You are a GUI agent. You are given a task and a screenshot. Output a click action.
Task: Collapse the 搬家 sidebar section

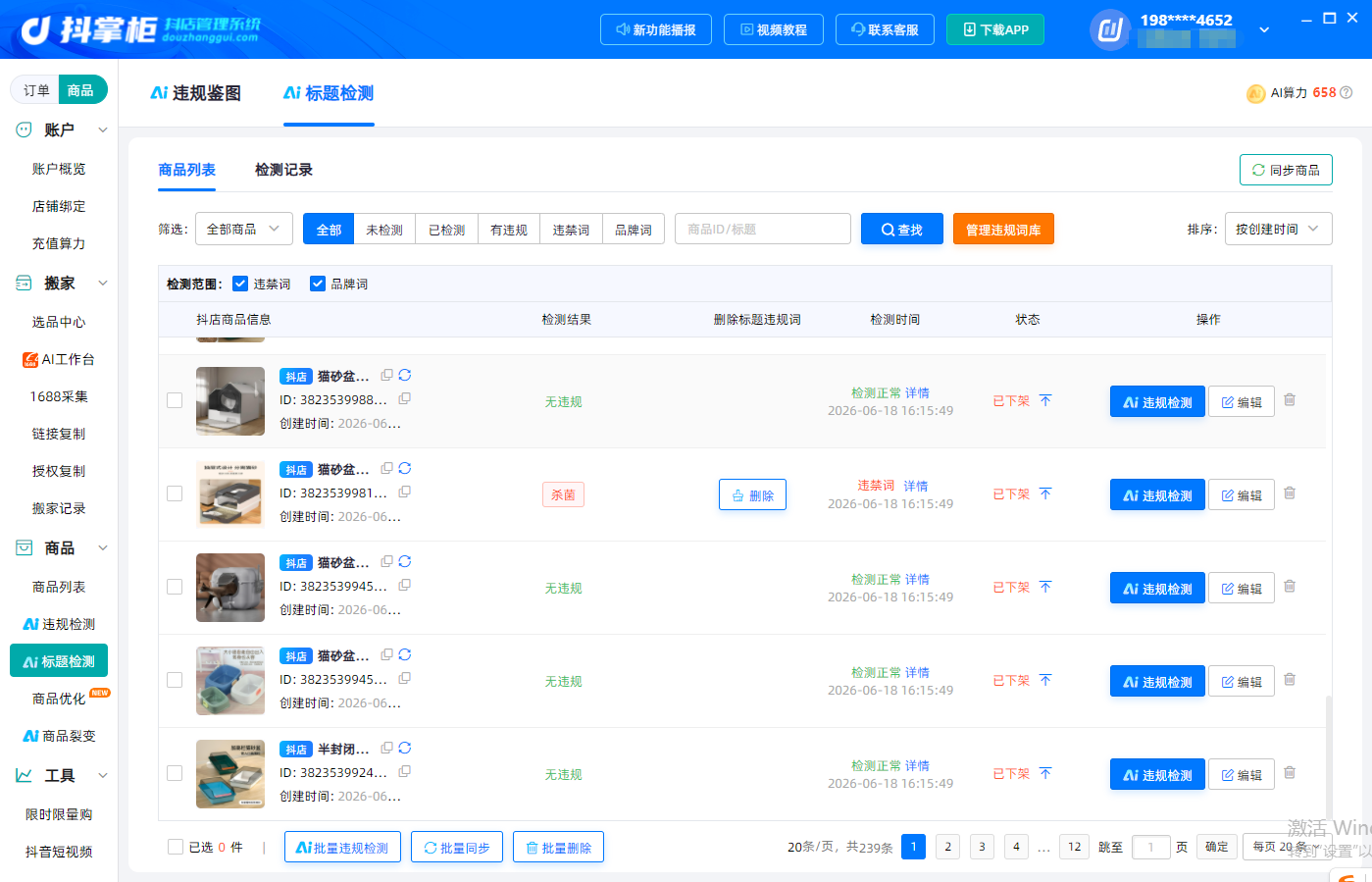coord(103,284)
